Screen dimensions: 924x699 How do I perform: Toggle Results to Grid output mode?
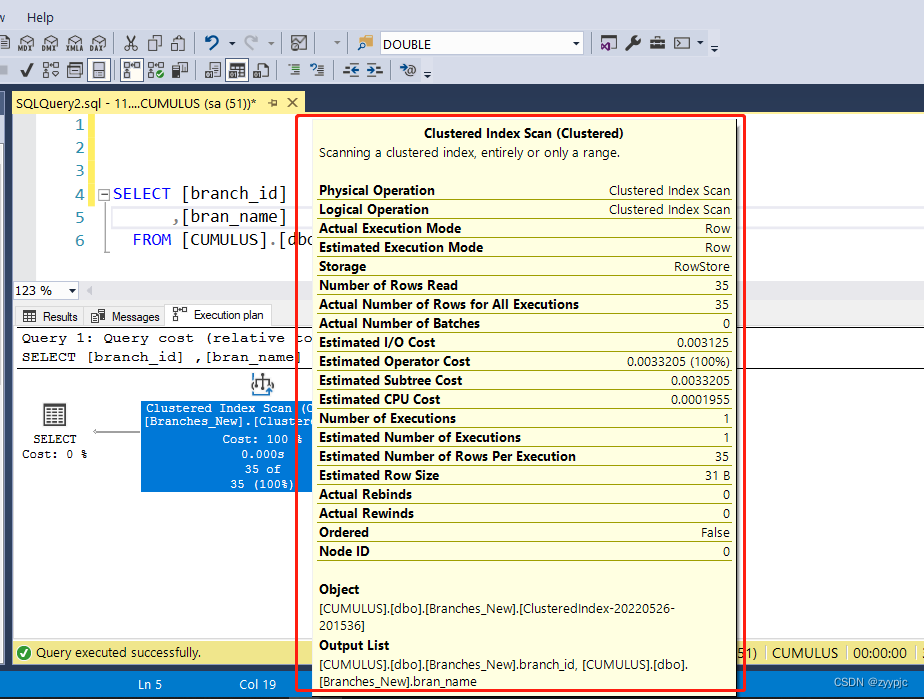(x=239, y=70)
